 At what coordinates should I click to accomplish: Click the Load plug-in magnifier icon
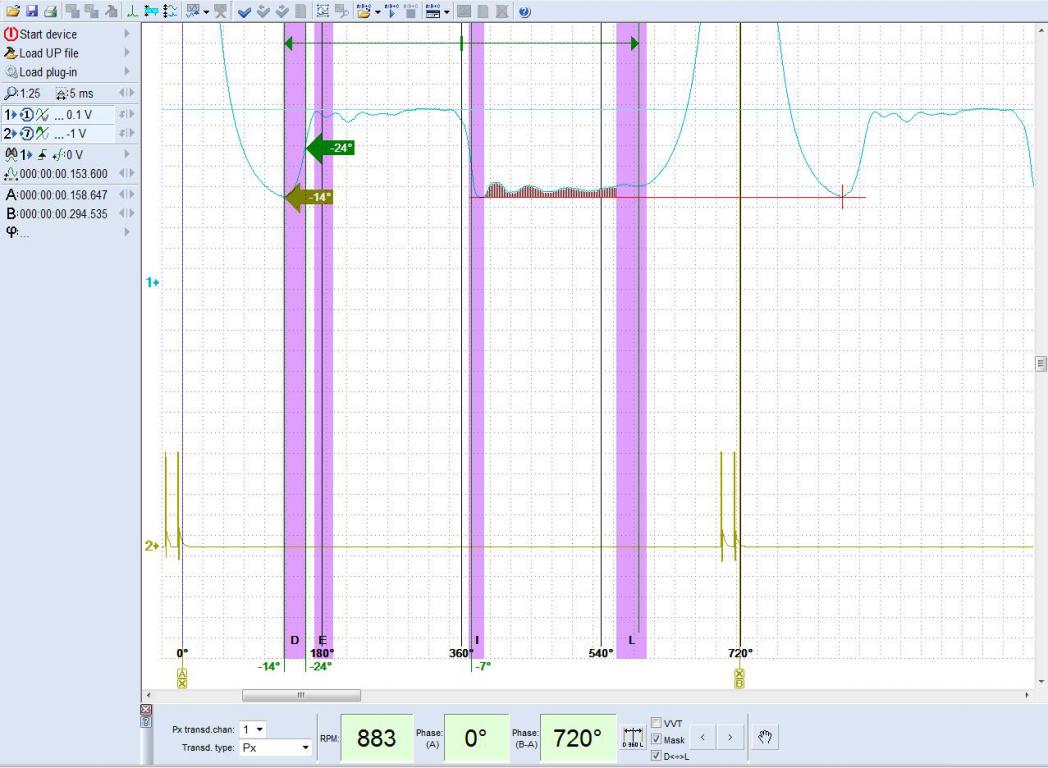pyautogui.click(x=11, y=72)
